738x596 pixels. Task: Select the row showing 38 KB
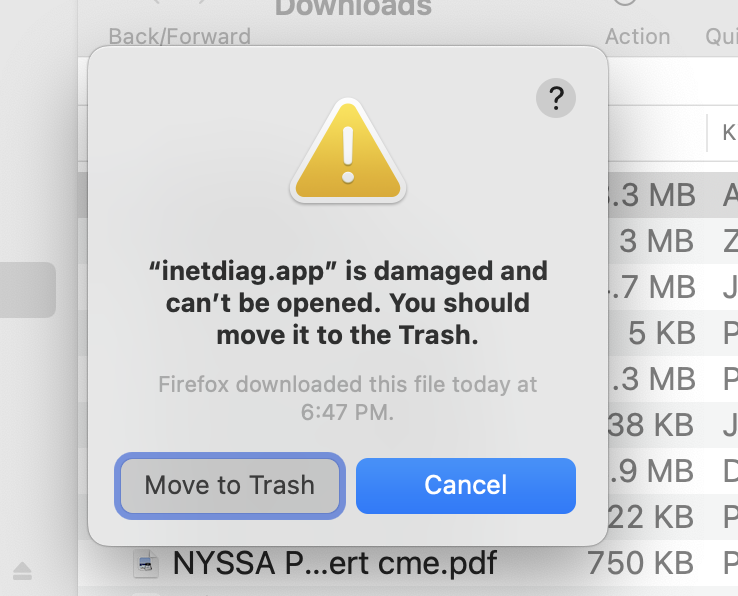point(673,425)
